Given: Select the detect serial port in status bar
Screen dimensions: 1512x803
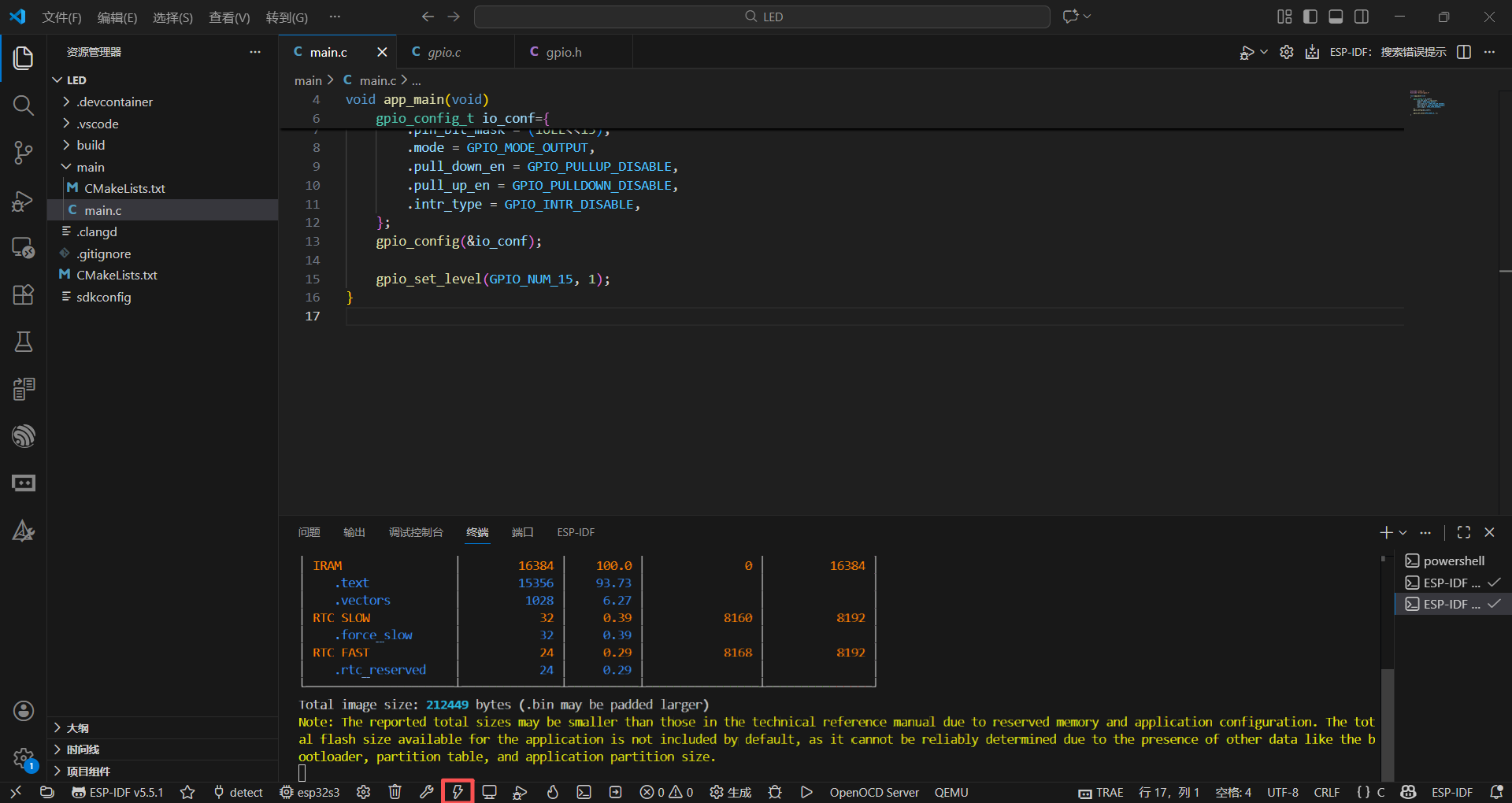Looking at the screenshot, I should (238, 792).
